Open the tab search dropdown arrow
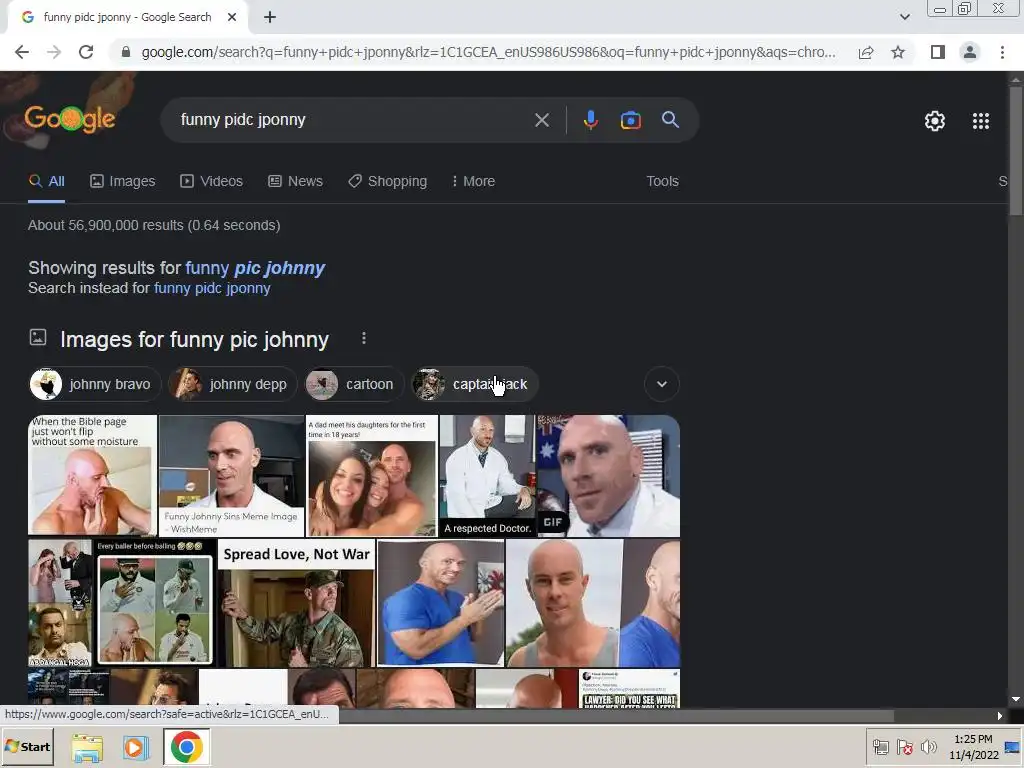The image size is (1024, 768). pos(904,18)
